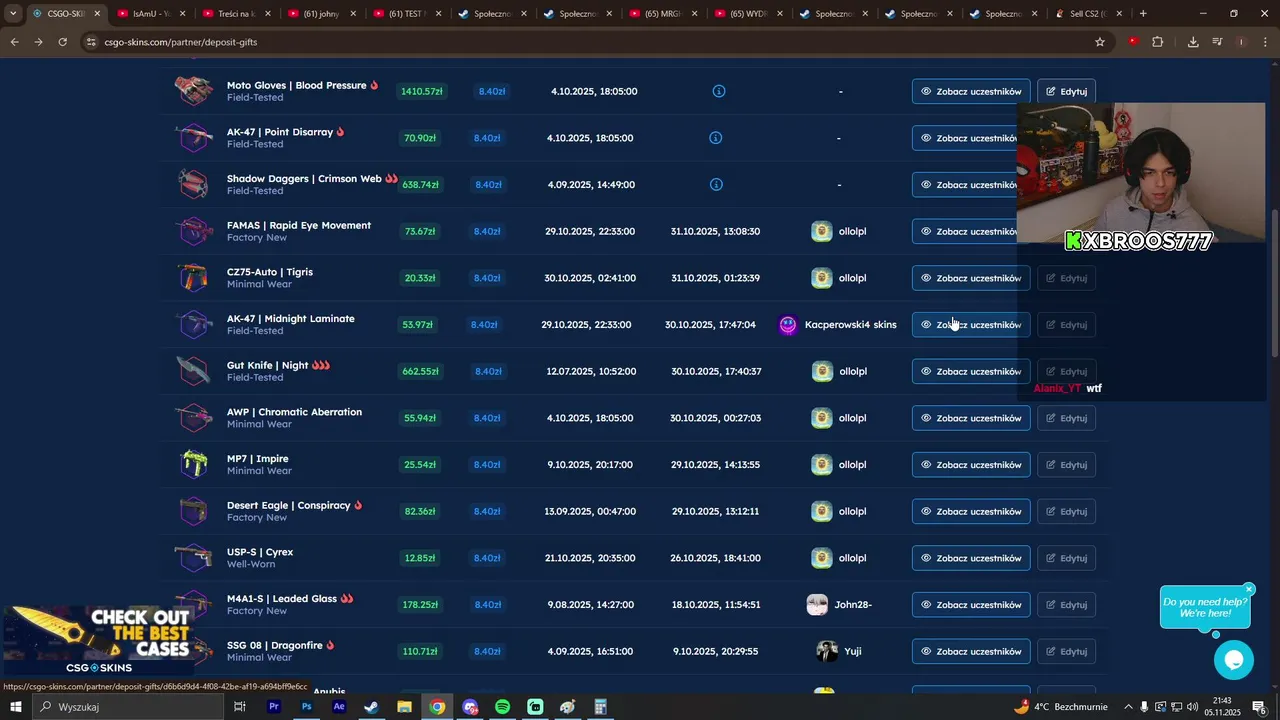
Task: Open Task View in taskbar
Action: [240, 707]
